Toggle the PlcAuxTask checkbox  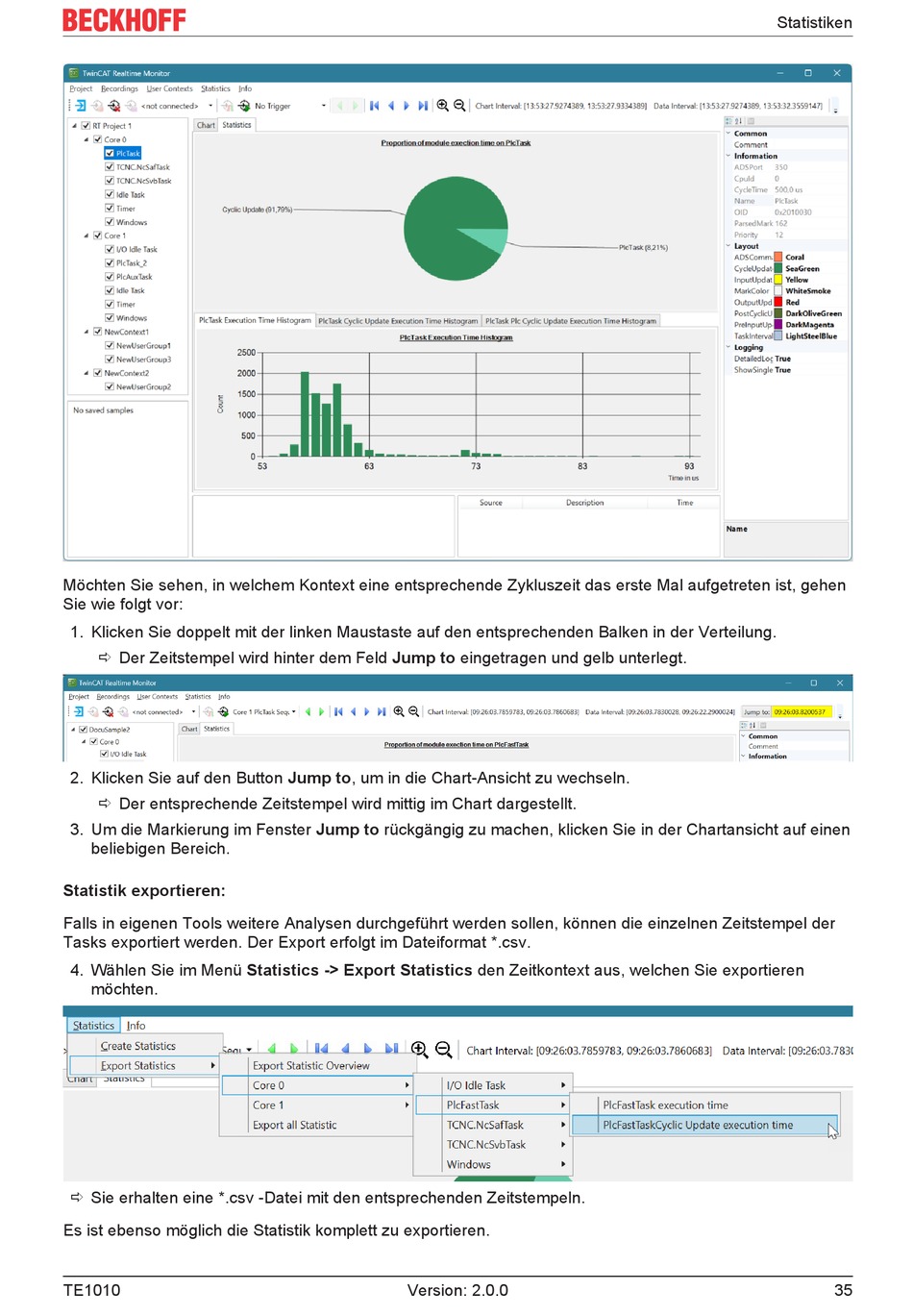pos(110,277)
